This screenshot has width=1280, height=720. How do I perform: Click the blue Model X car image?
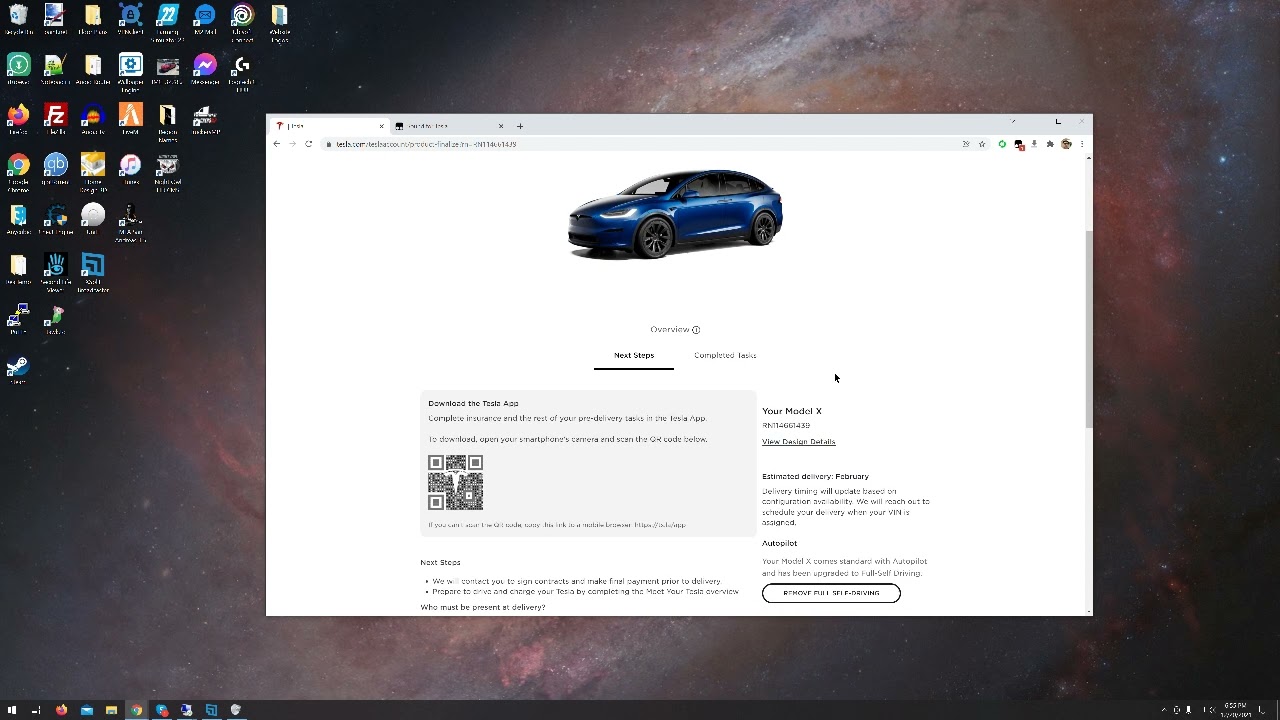pyautogui.click(x=675, y=213)
